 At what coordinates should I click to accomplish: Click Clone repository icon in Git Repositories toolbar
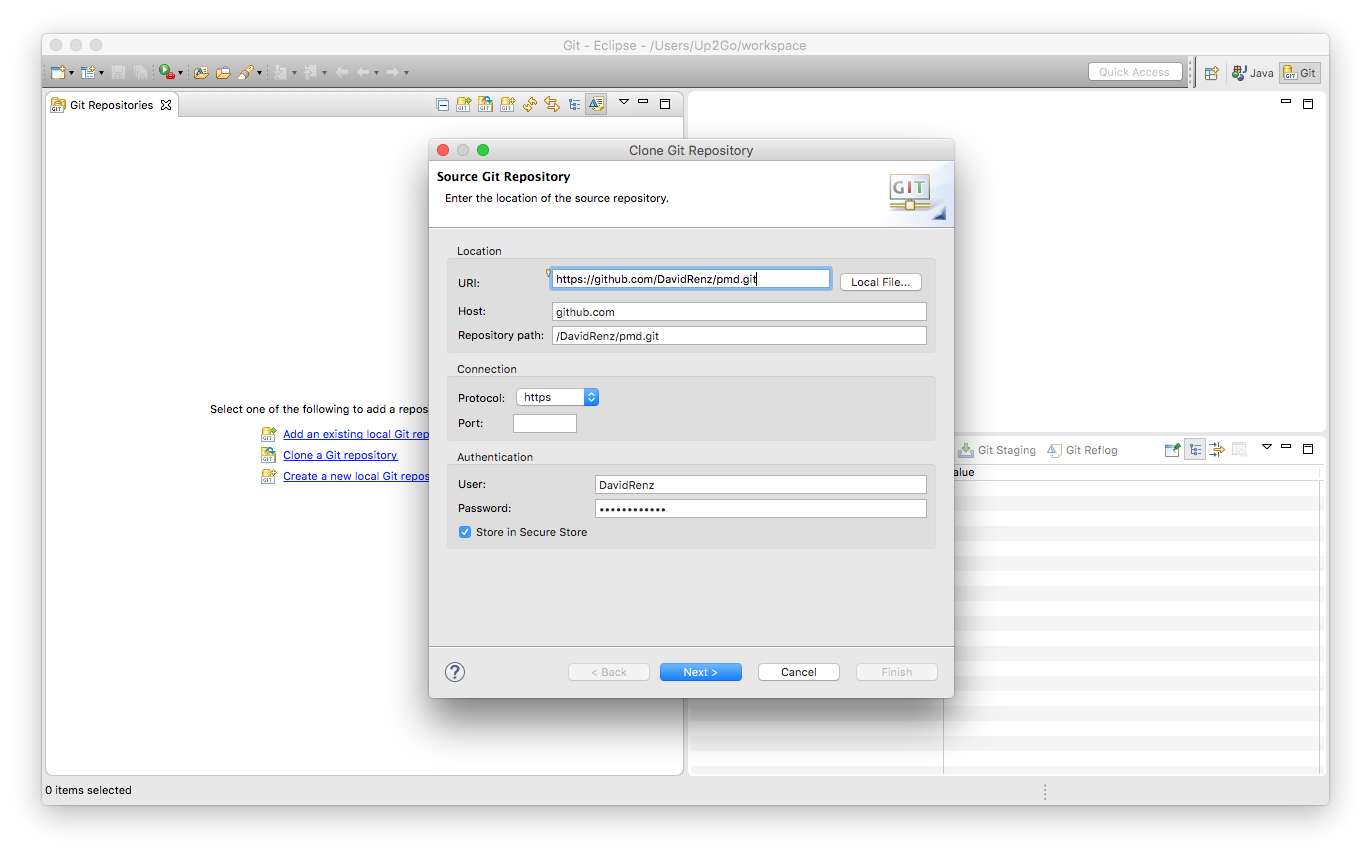tap(486, 104)
